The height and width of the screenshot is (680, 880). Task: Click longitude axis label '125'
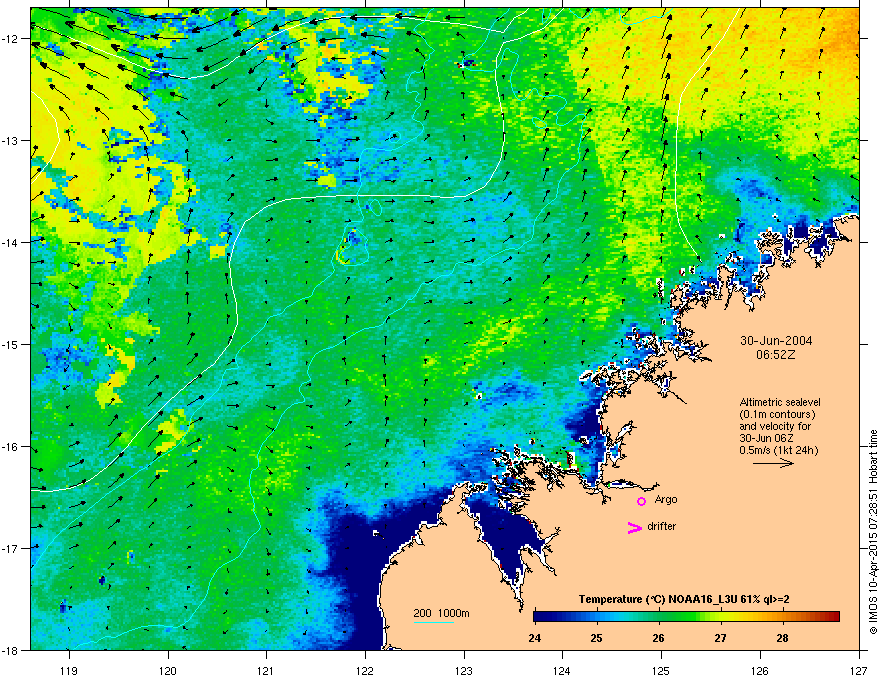pyautogui.click(x=662, y=670)
